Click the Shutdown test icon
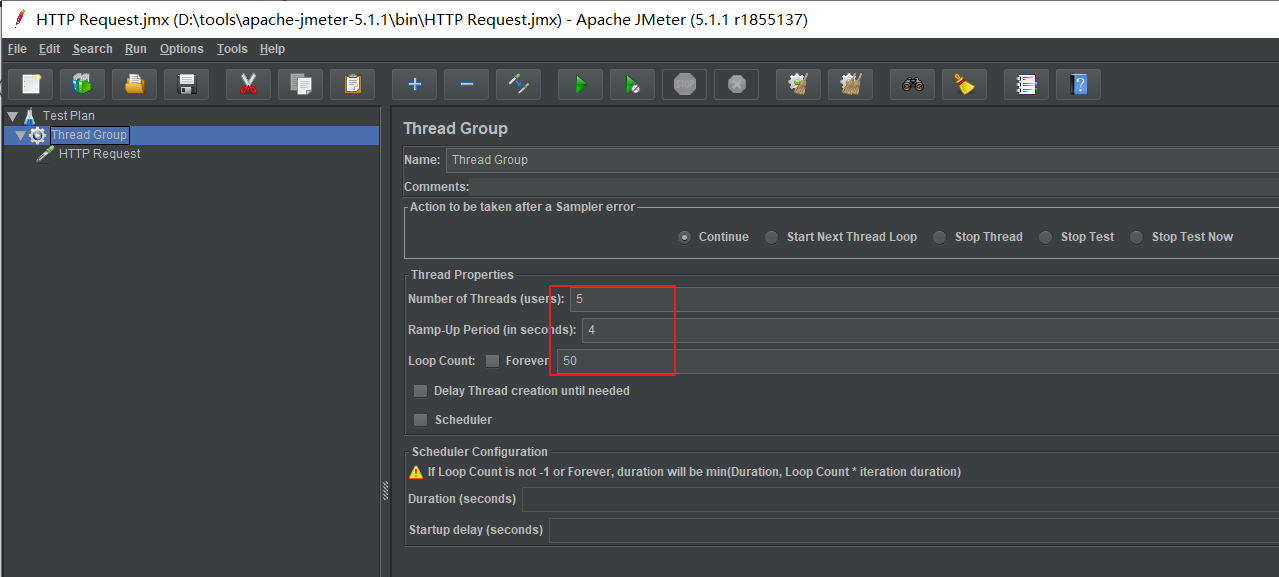Screen dimensions: 1279x577 736,84
